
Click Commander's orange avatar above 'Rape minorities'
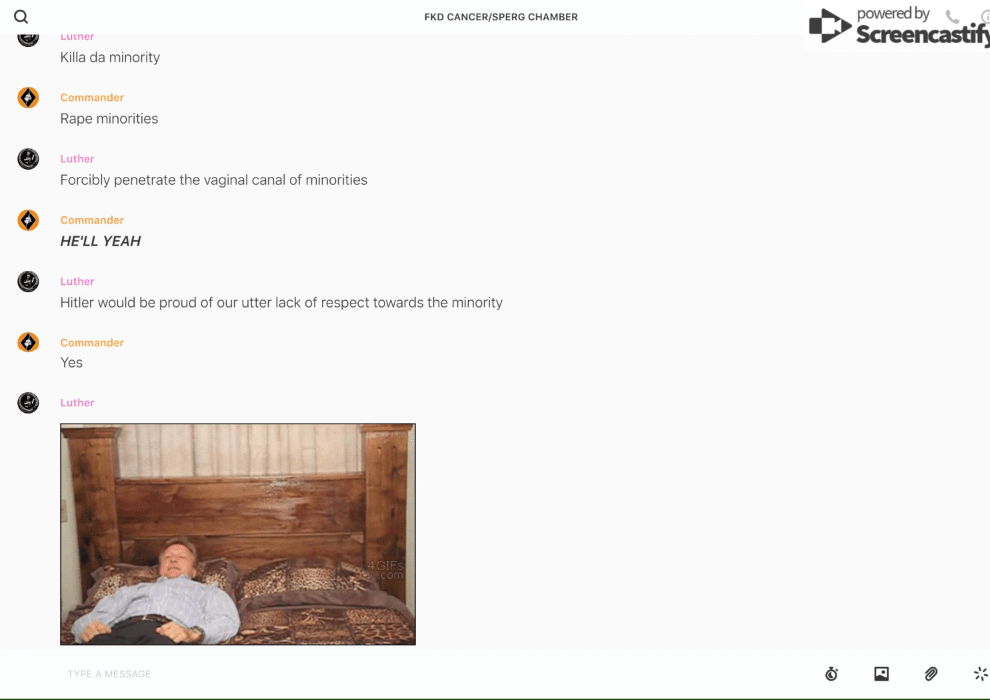(x=28, y=98)
